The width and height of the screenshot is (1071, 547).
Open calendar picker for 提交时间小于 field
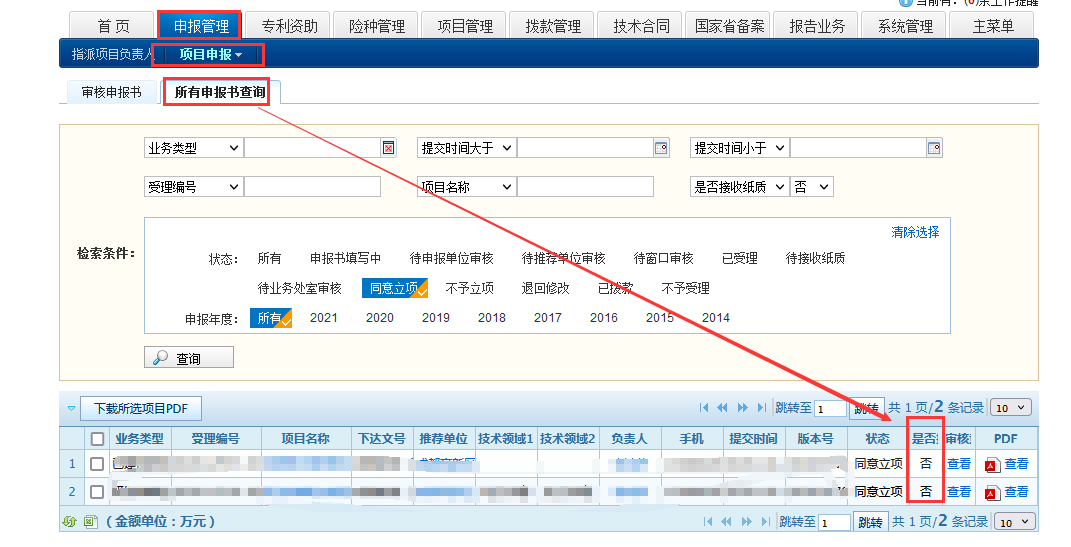click(x=934, y=148)
